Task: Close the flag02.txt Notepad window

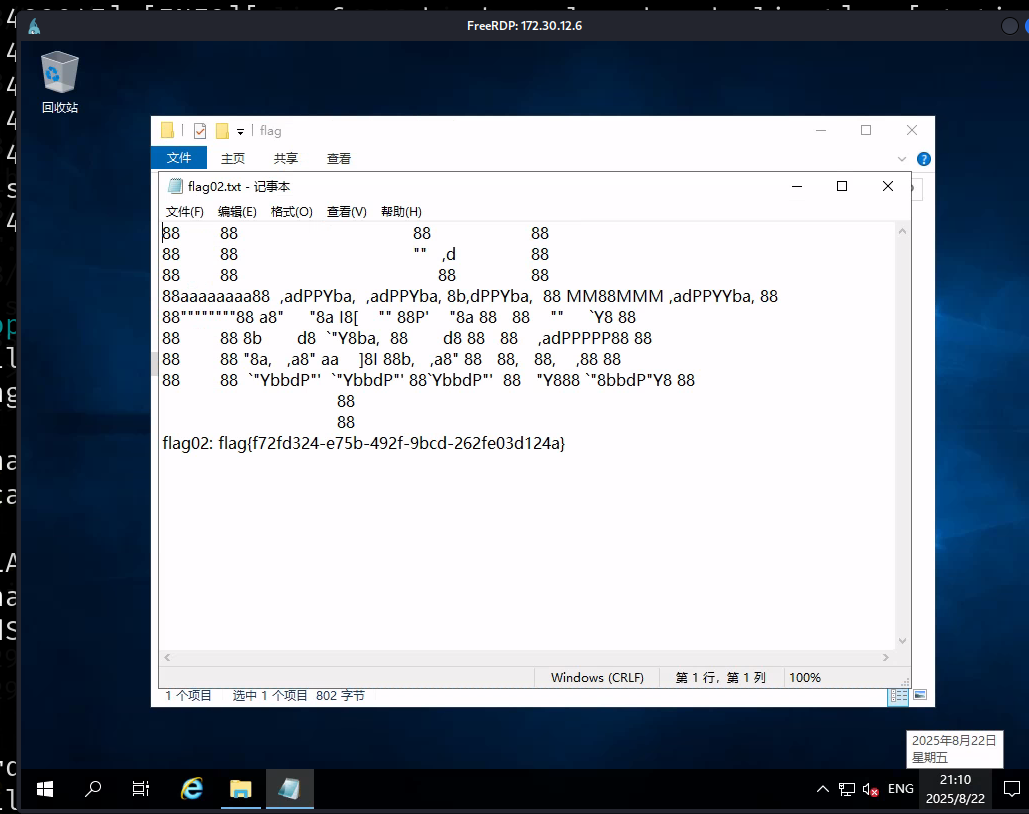Action: [x=888, y=186]
